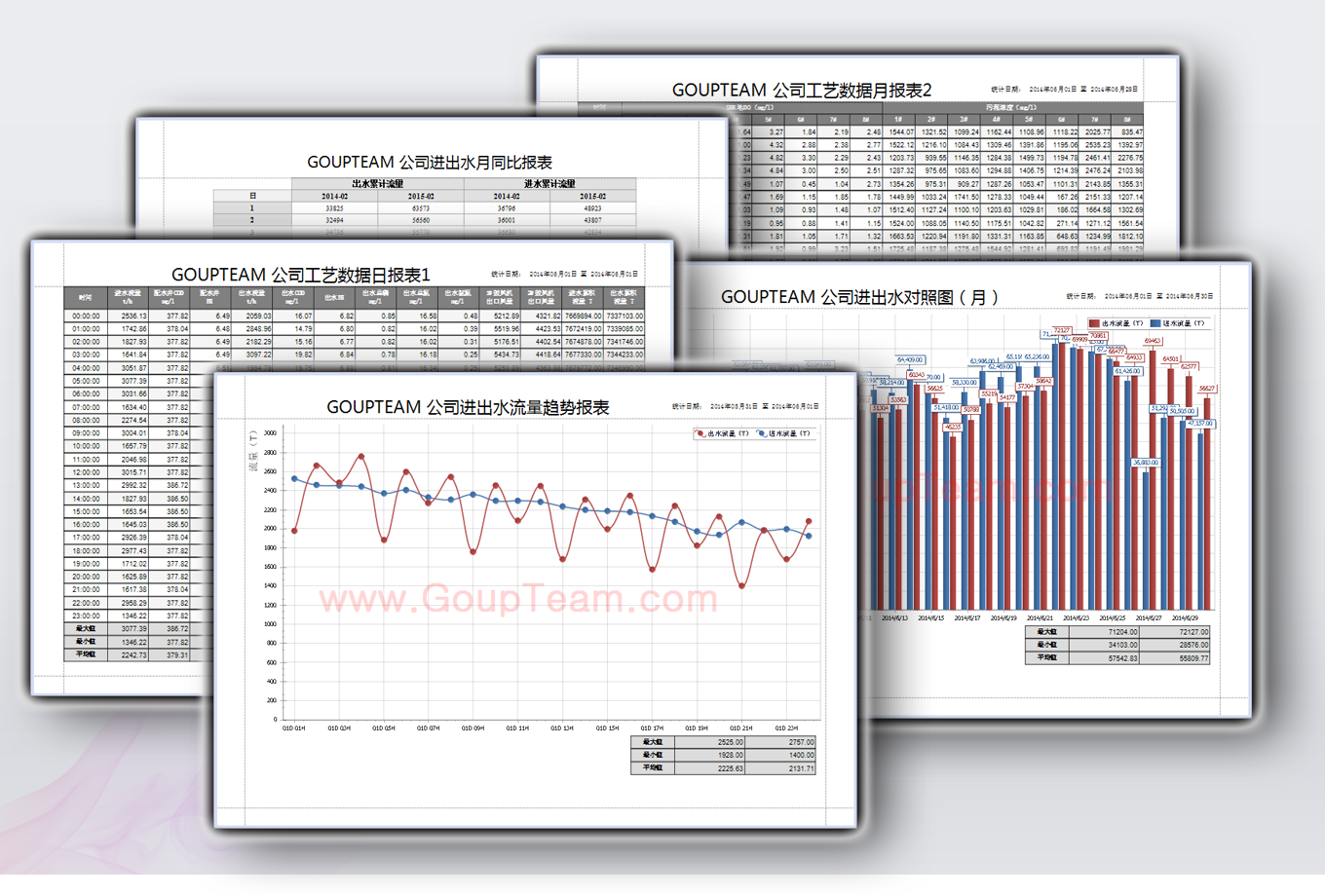The width and height of the screenshot is (1325, 896).
Task: Select the 12:00:00 time cell in daily report
Action: (86, 472)
